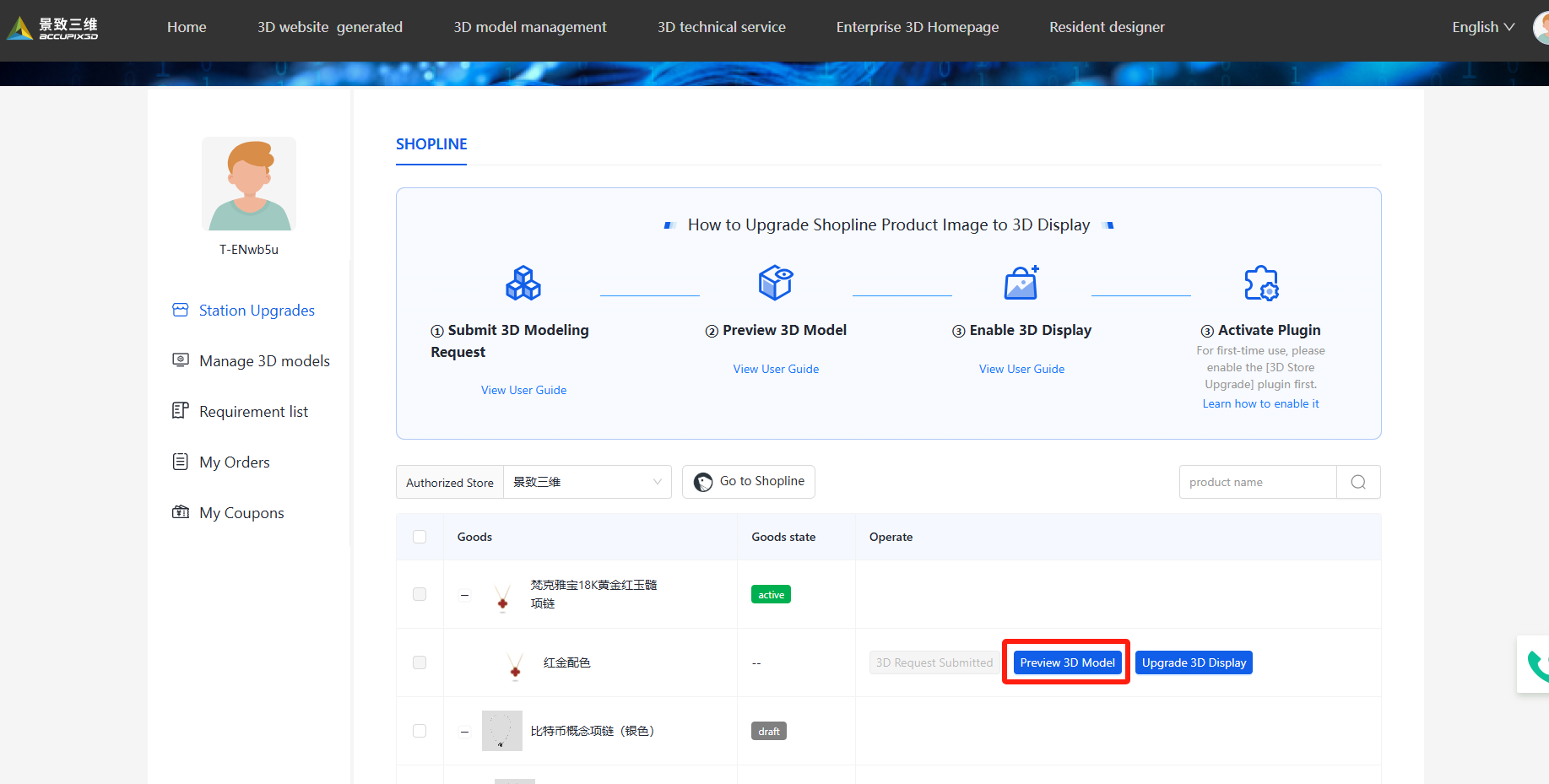Click the draft status badge
Screen dimensions: 1549x784
769,731
